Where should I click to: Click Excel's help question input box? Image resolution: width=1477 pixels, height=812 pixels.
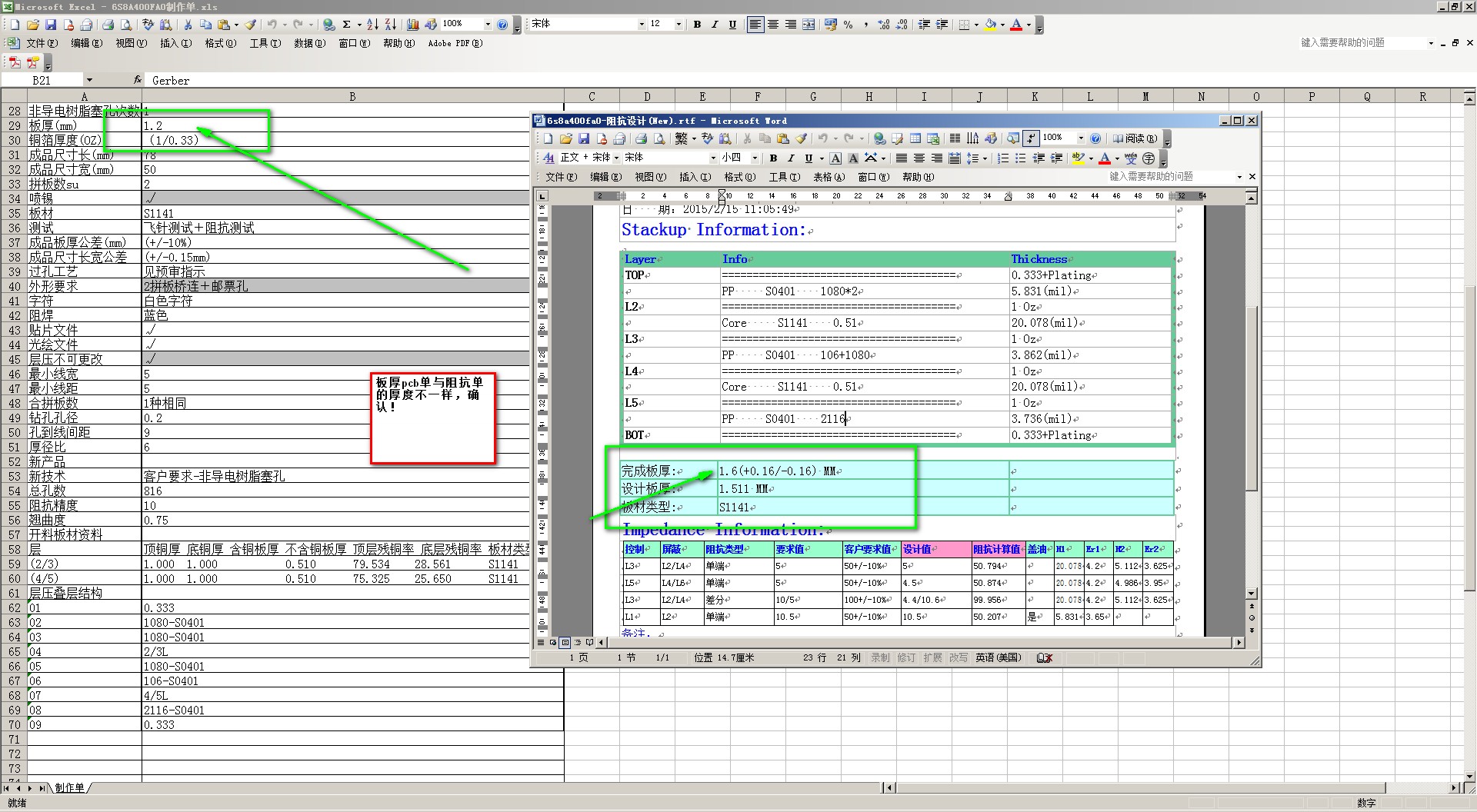pos(1362,43)
